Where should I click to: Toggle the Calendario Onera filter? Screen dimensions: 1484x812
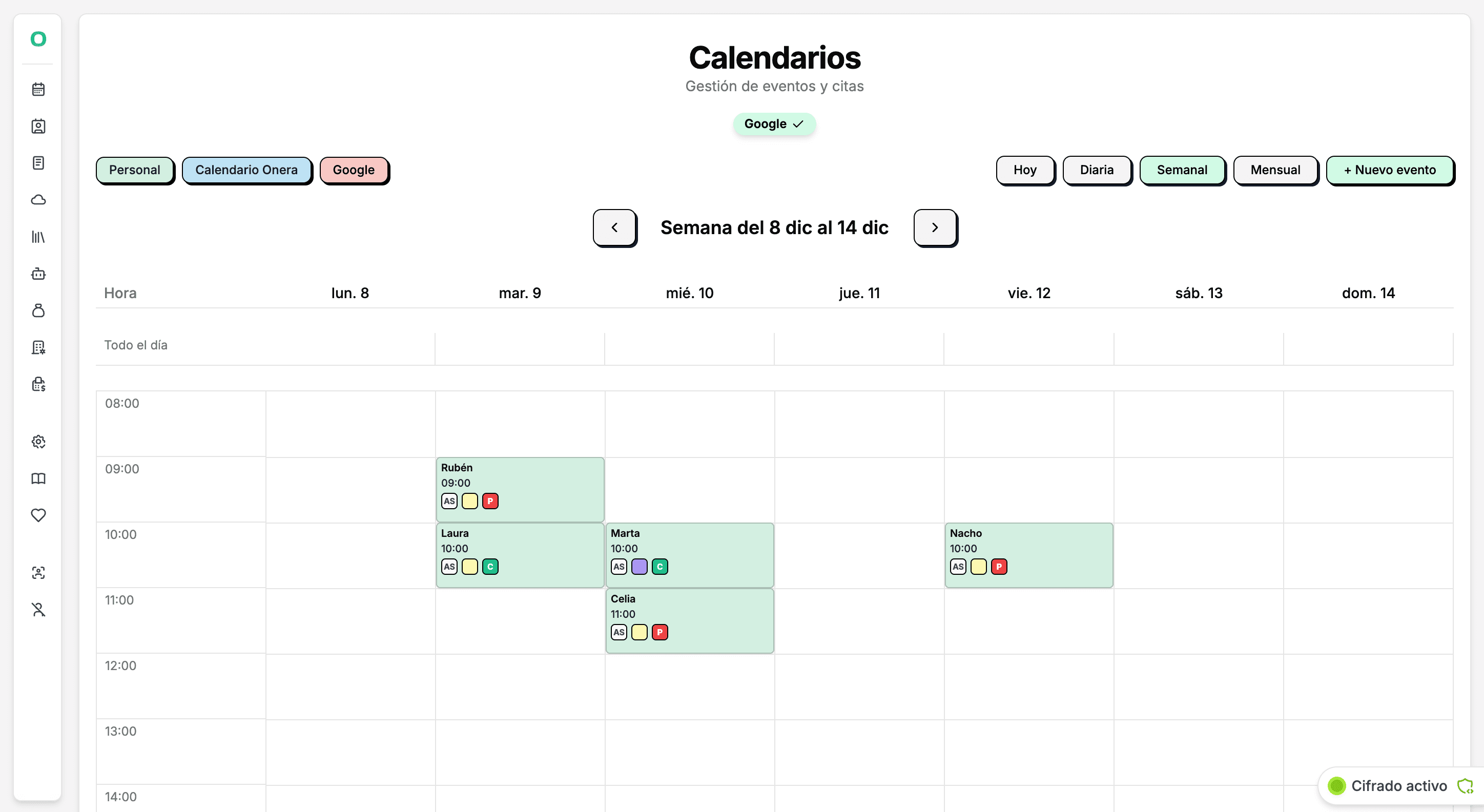tap(246, 170)
